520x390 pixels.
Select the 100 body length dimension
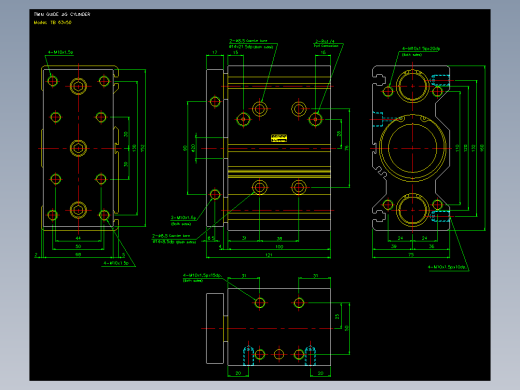(x=279, y=247)
